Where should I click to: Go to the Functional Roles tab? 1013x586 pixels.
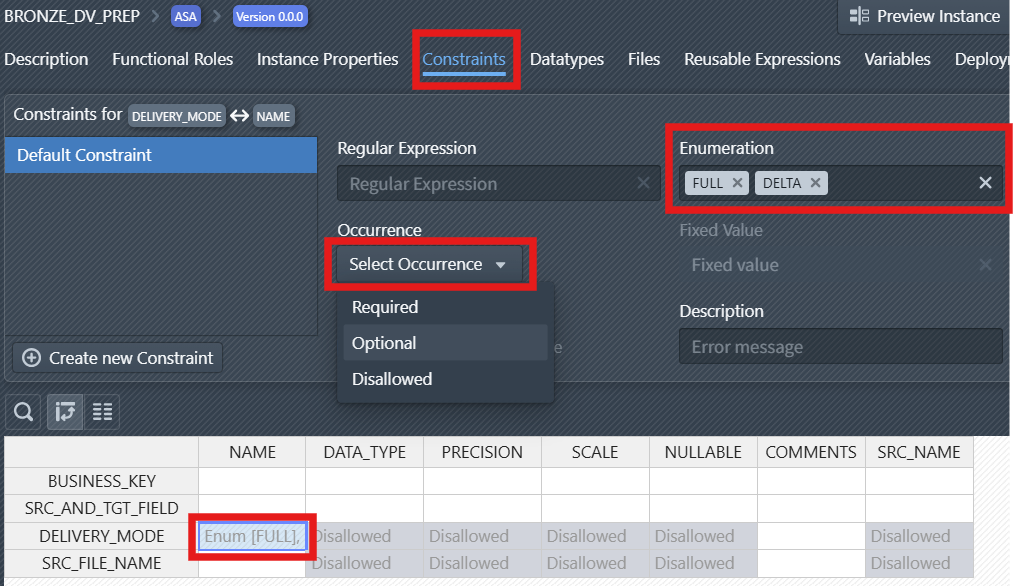click(172, 59)
